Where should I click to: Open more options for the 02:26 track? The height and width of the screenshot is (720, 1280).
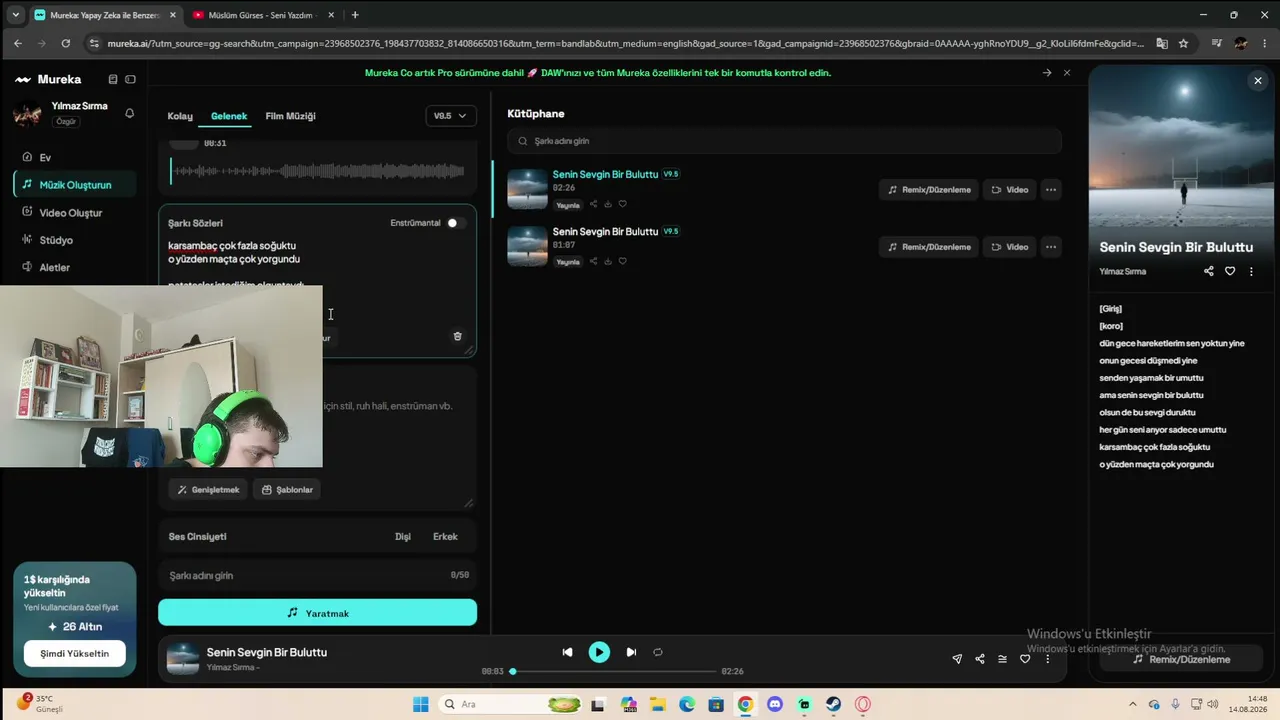tap(1050, 190)
